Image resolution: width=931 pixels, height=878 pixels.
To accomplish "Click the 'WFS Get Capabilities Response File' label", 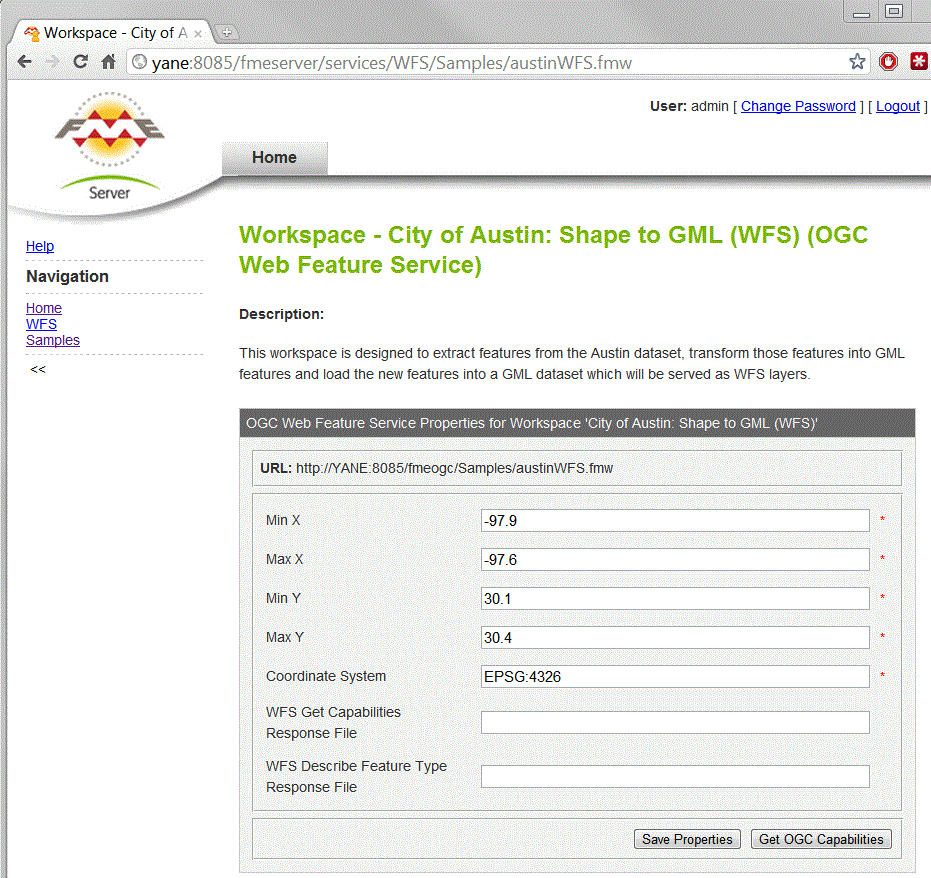I will coord(334,722).
